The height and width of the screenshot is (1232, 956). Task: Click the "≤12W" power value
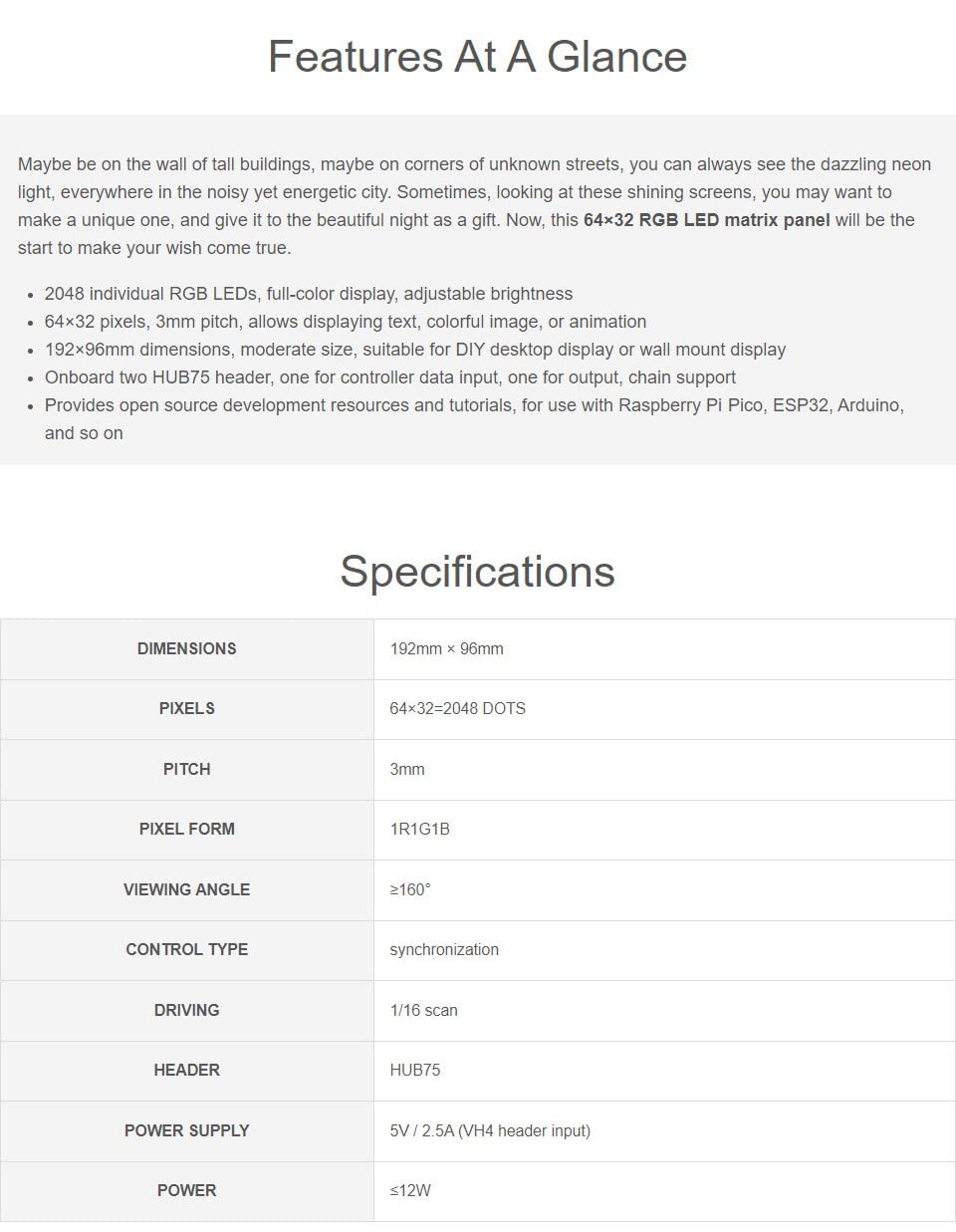(x=410, y=1190)
